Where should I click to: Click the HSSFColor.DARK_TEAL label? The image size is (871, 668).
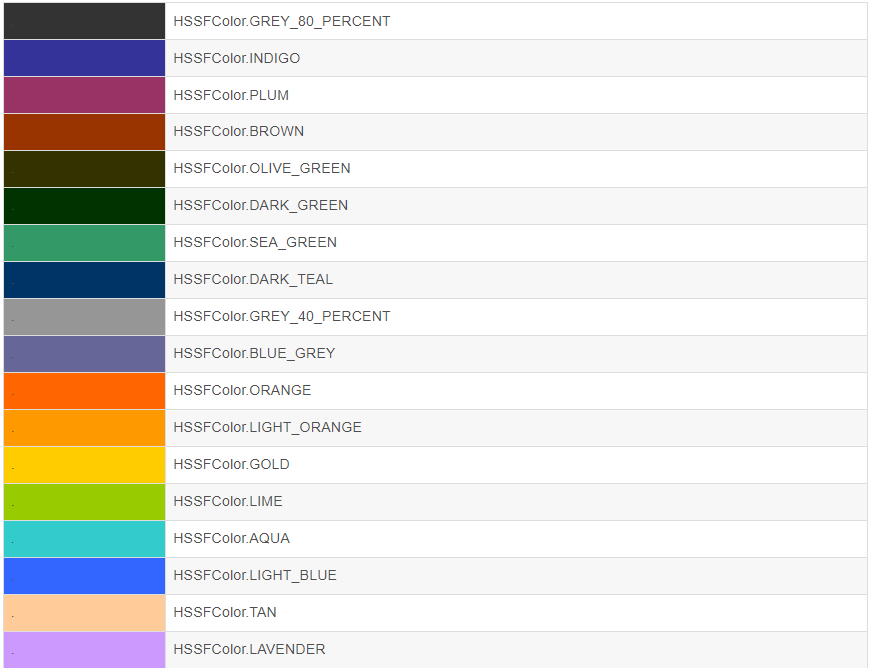tap(253, 279)
